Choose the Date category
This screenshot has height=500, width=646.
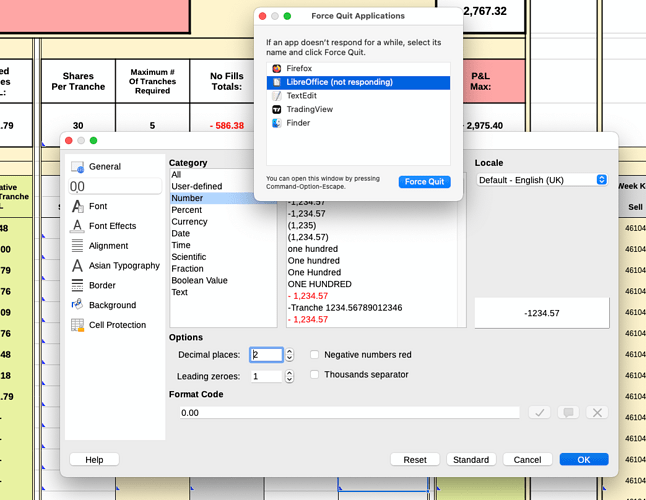tap(180, 233)
